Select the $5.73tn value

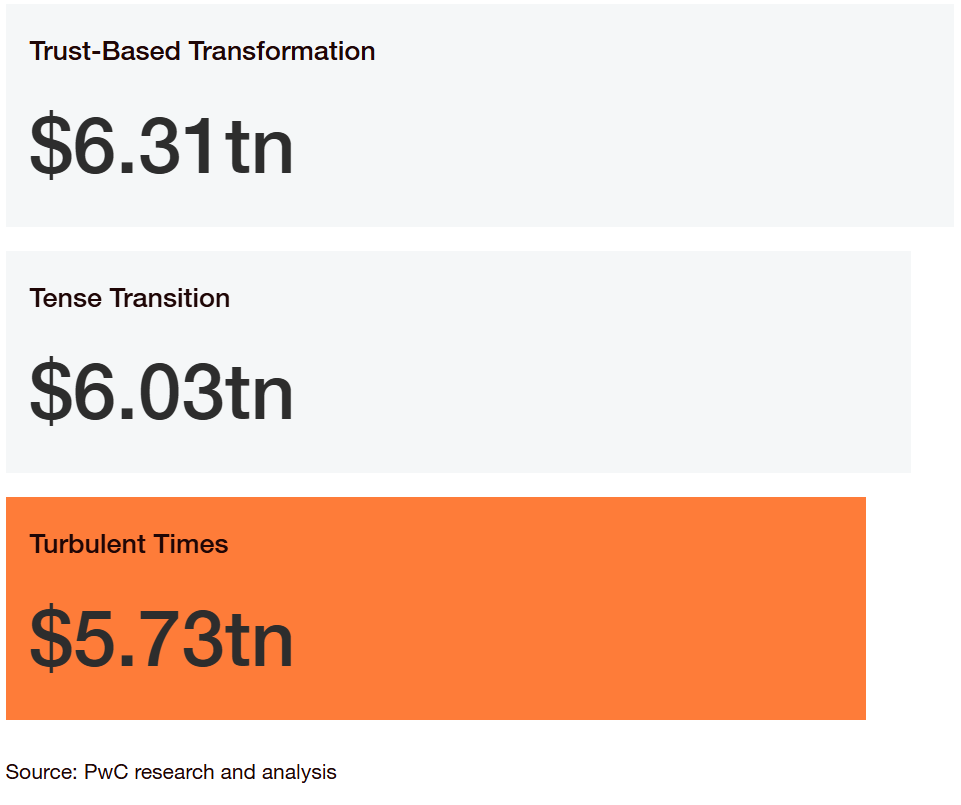click(162, 638)
